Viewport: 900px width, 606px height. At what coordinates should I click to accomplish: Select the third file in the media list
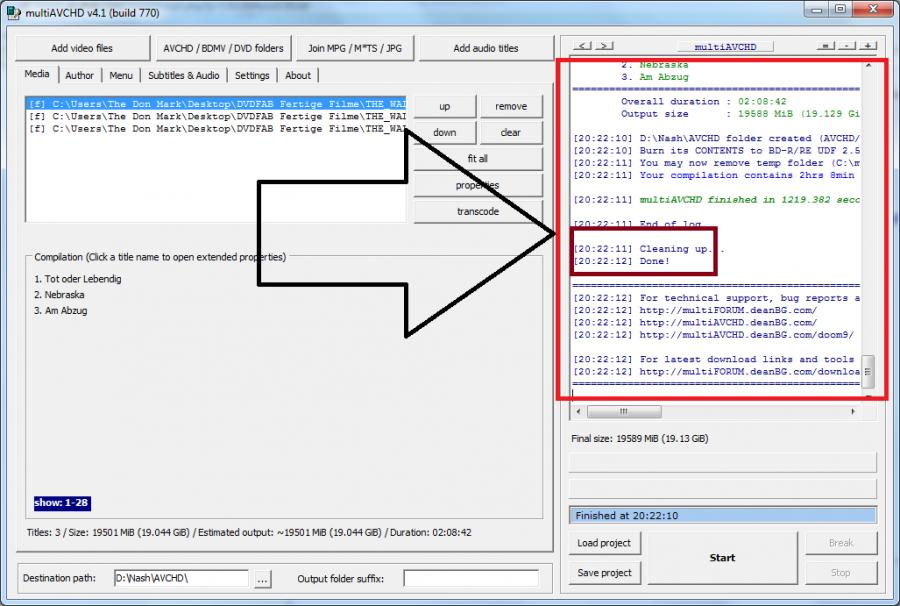(x=217, y=129)
